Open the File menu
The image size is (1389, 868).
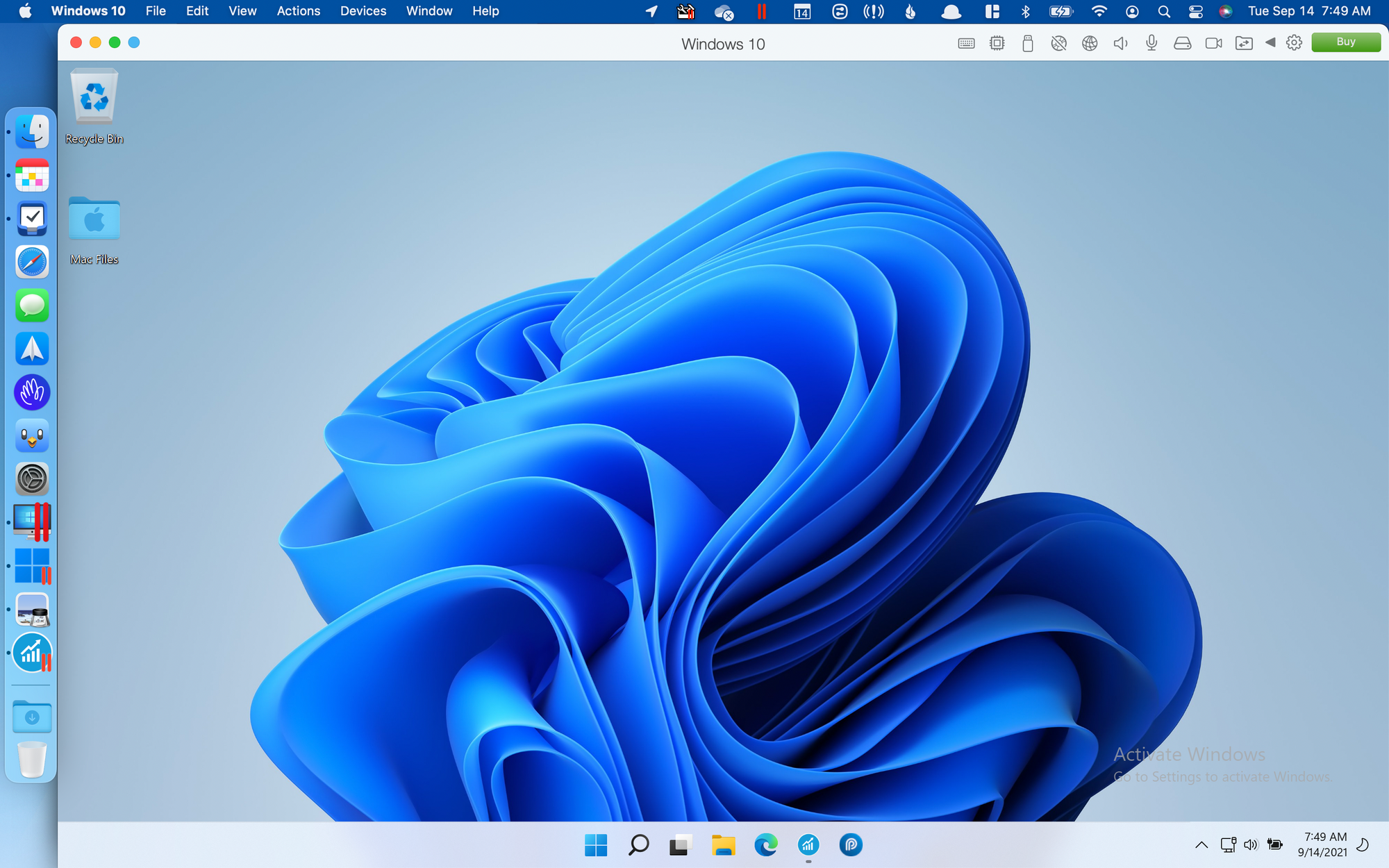156,11
